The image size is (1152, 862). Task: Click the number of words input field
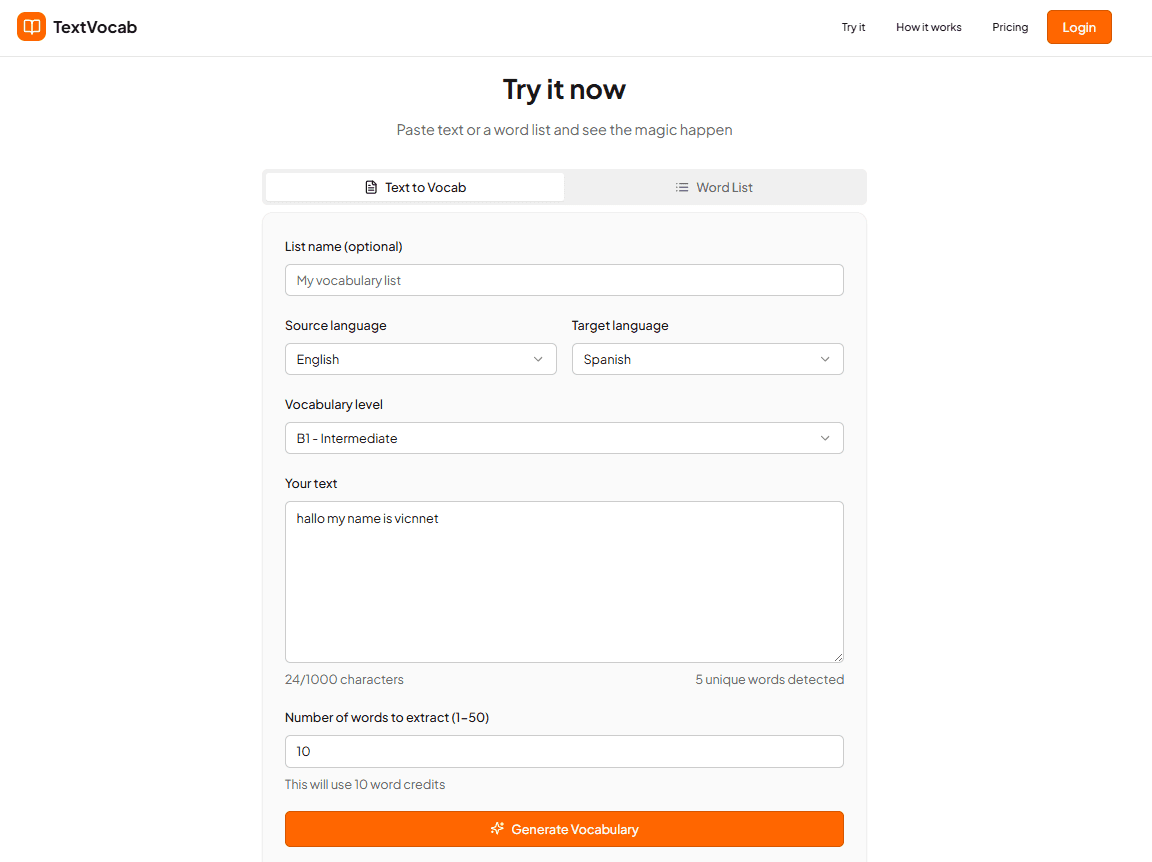coord(564,751)
